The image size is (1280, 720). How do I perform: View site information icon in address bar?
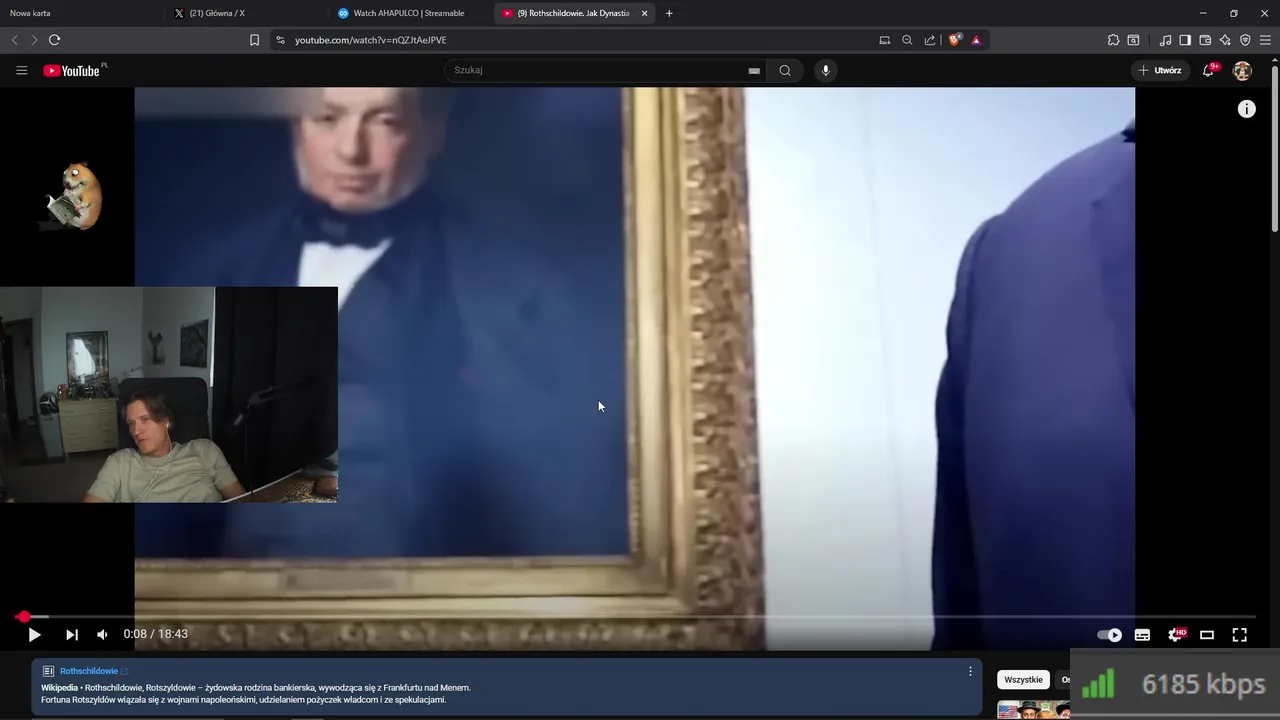(x=281, y=40)
